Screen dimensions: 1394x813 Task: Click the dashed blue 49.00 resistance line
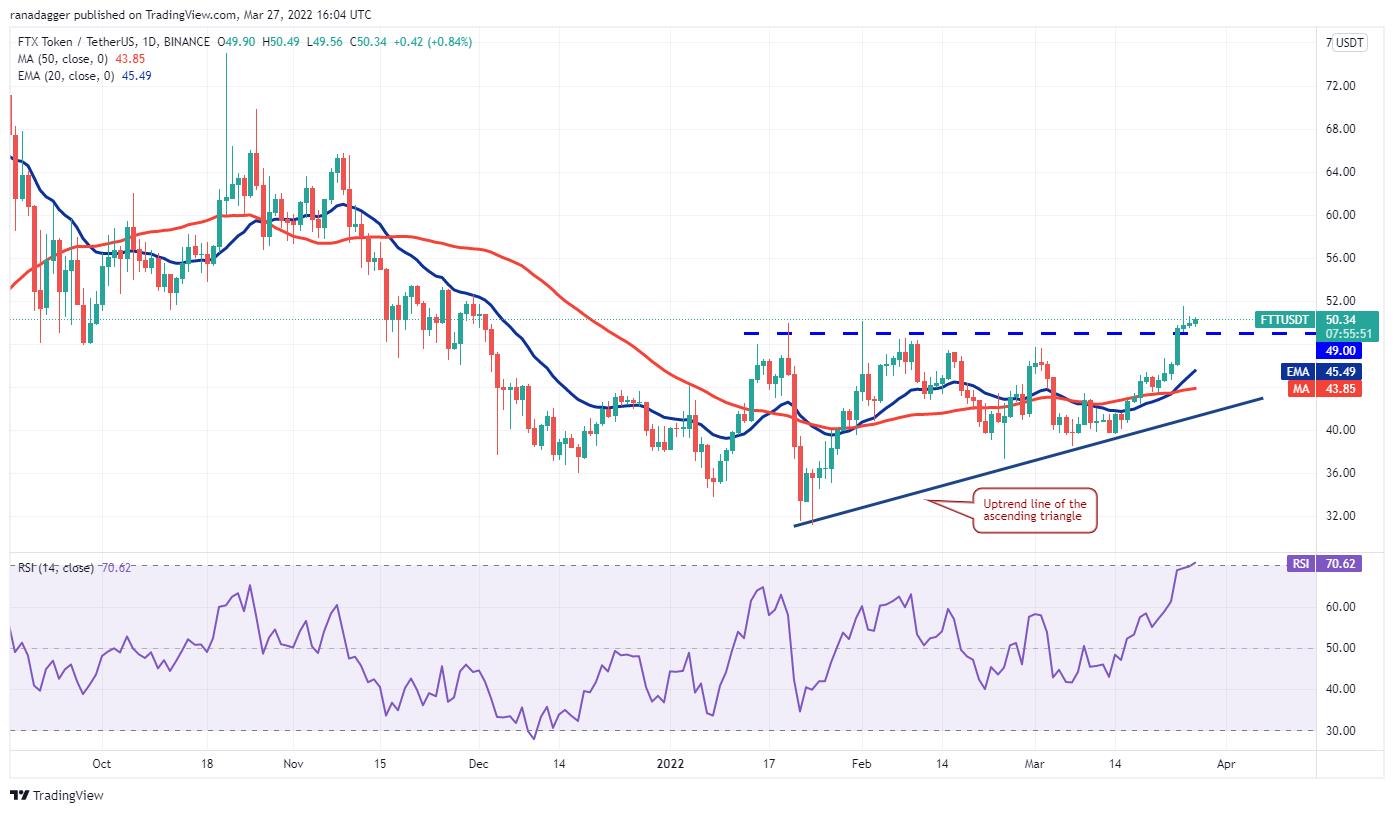coord(1000,333)
